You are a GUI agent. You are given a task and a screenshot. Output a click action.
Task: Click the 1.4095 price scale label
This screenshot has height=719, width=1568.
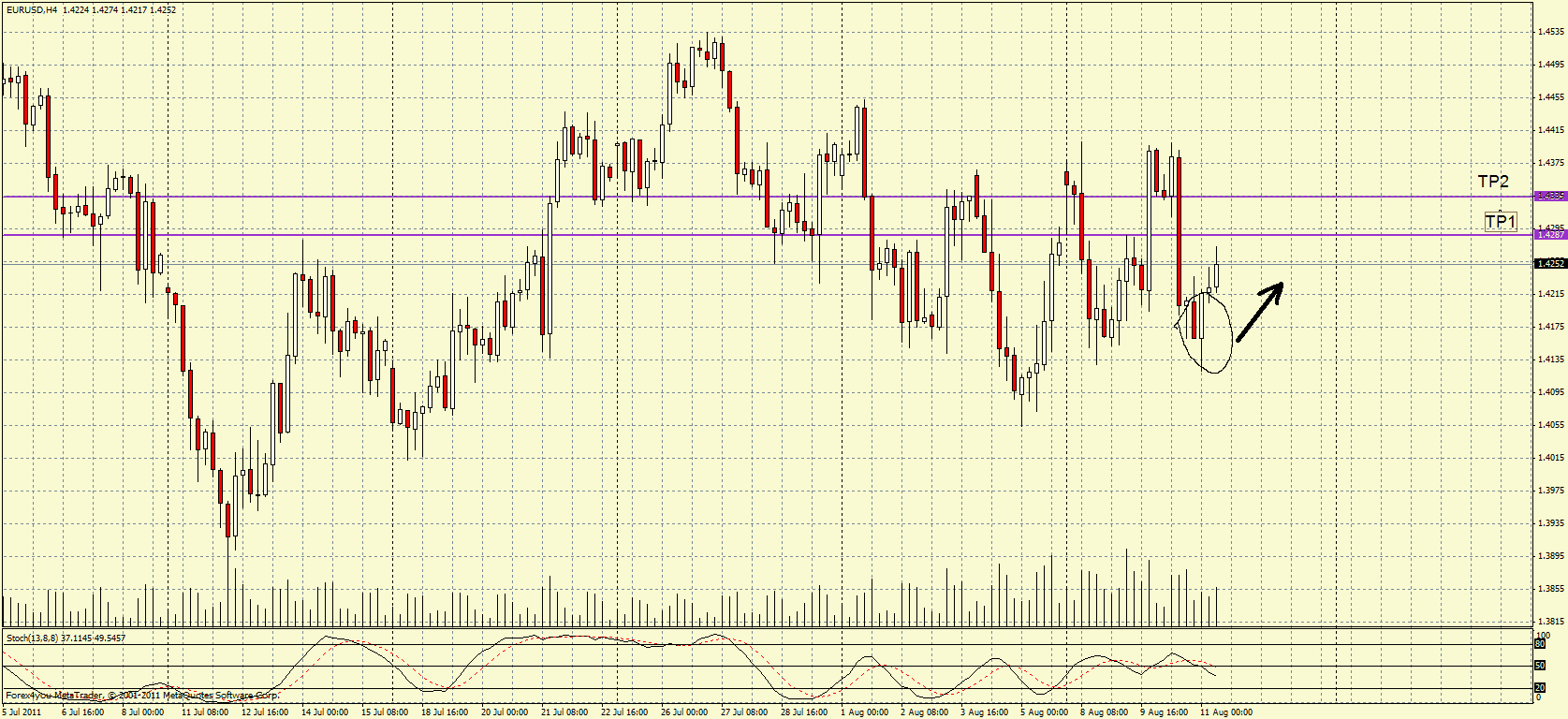coord(1551,392)
